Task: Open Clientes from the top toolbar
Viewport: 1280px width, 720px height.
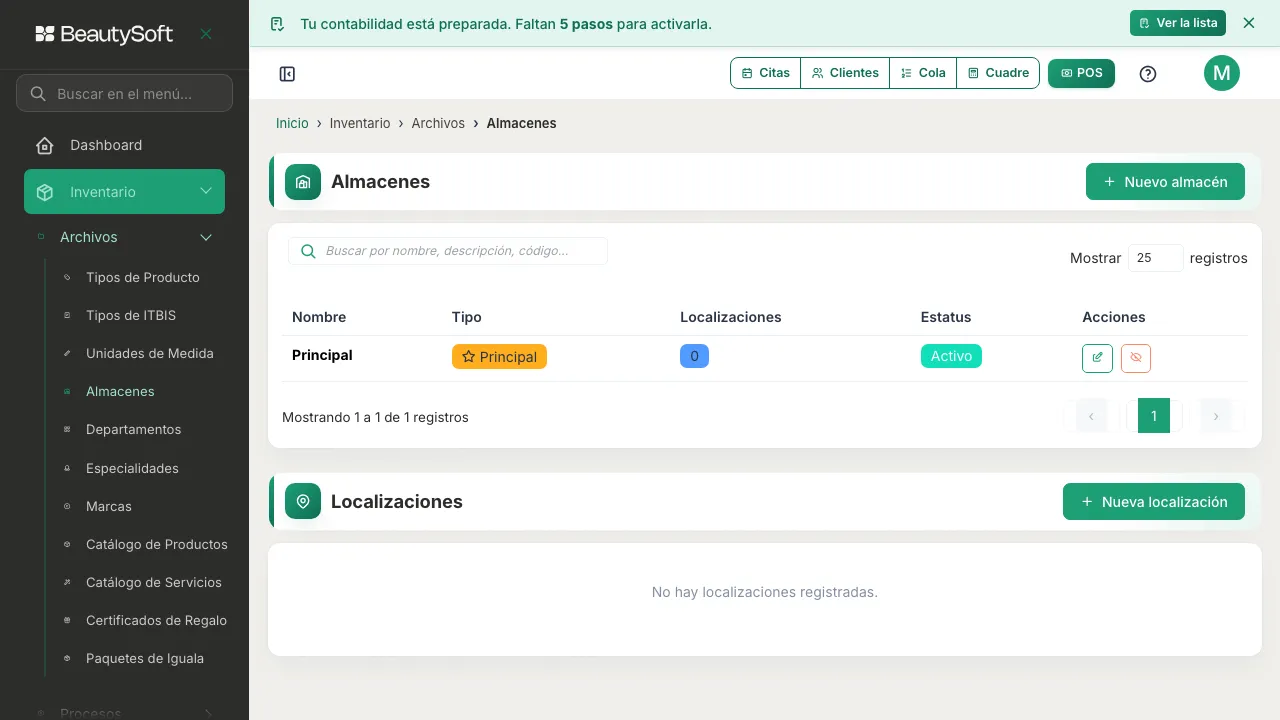Action: click(845, 73)
